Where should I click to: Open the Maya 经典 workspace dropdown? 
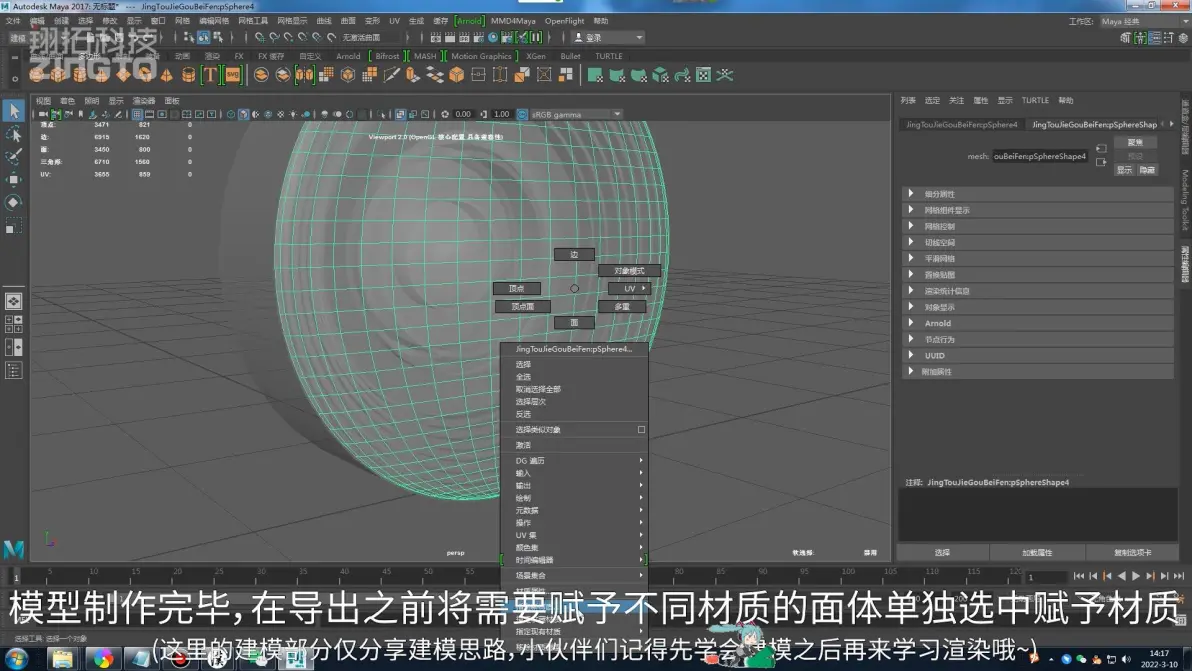[x=1142, y=21]
